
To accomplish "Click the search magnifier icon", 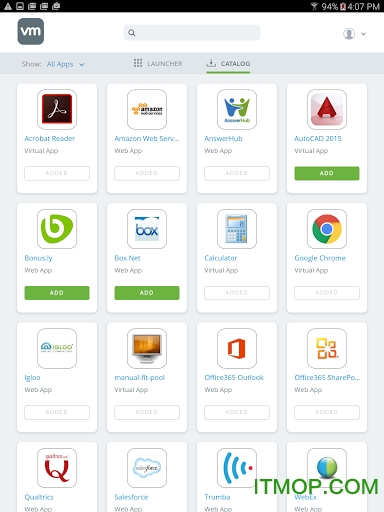I will tap(132, 33).
